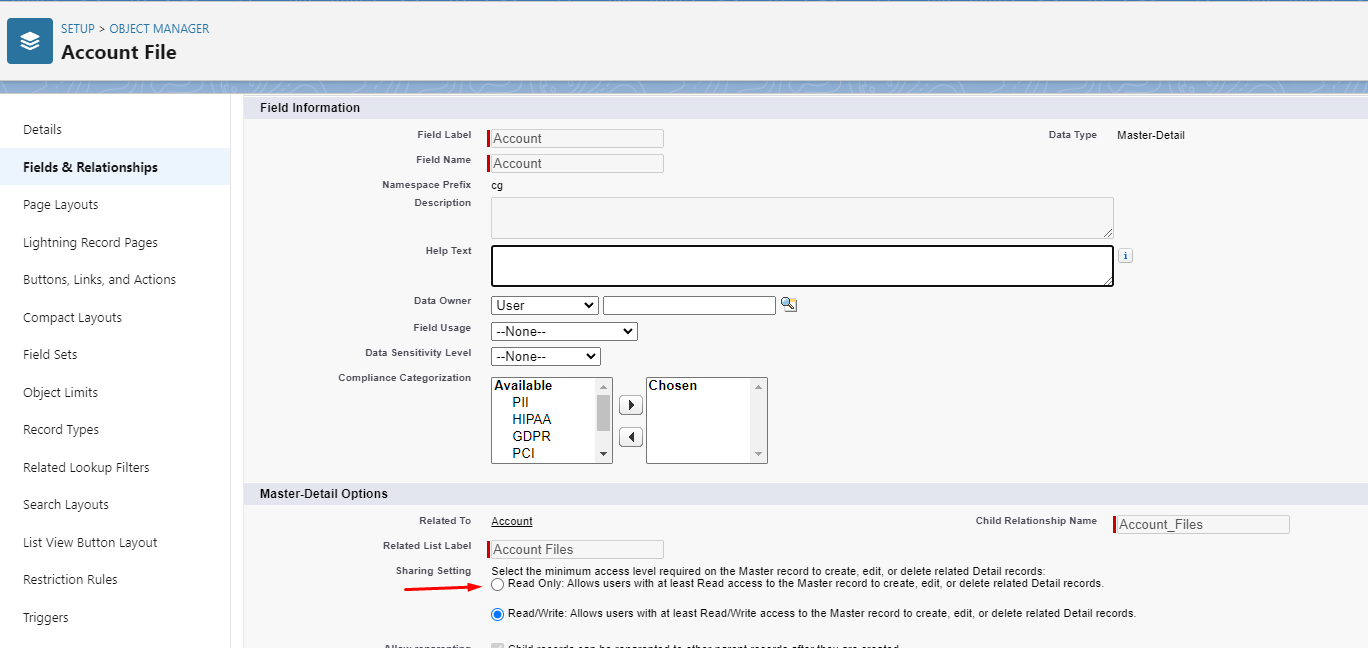Select the Read Only sharing setting
Image resolution: width=1368 pixels, height=648 pixels.
tap(498, 584)
